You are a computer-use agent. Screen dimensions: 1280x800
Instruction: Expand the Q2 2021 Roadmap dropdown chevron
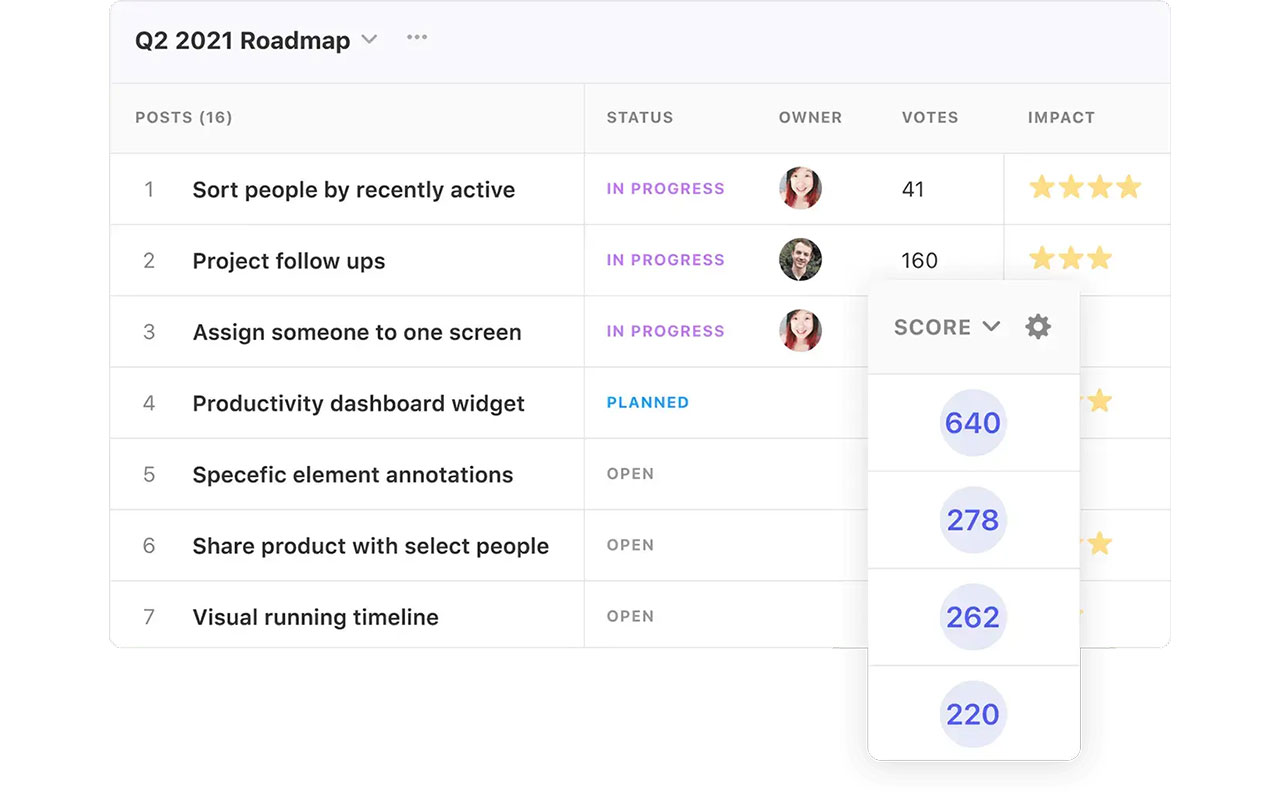[369, 40]
